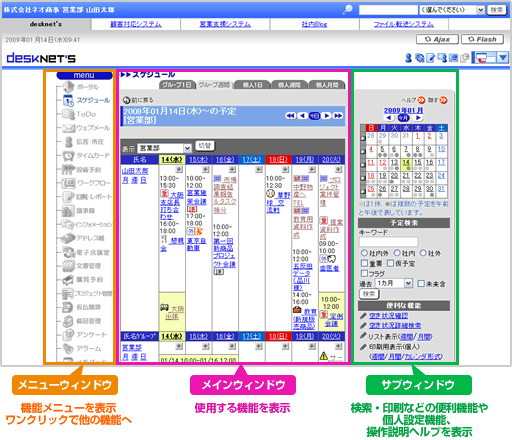Open the 文書管理 menu icon

click(69, 266)
